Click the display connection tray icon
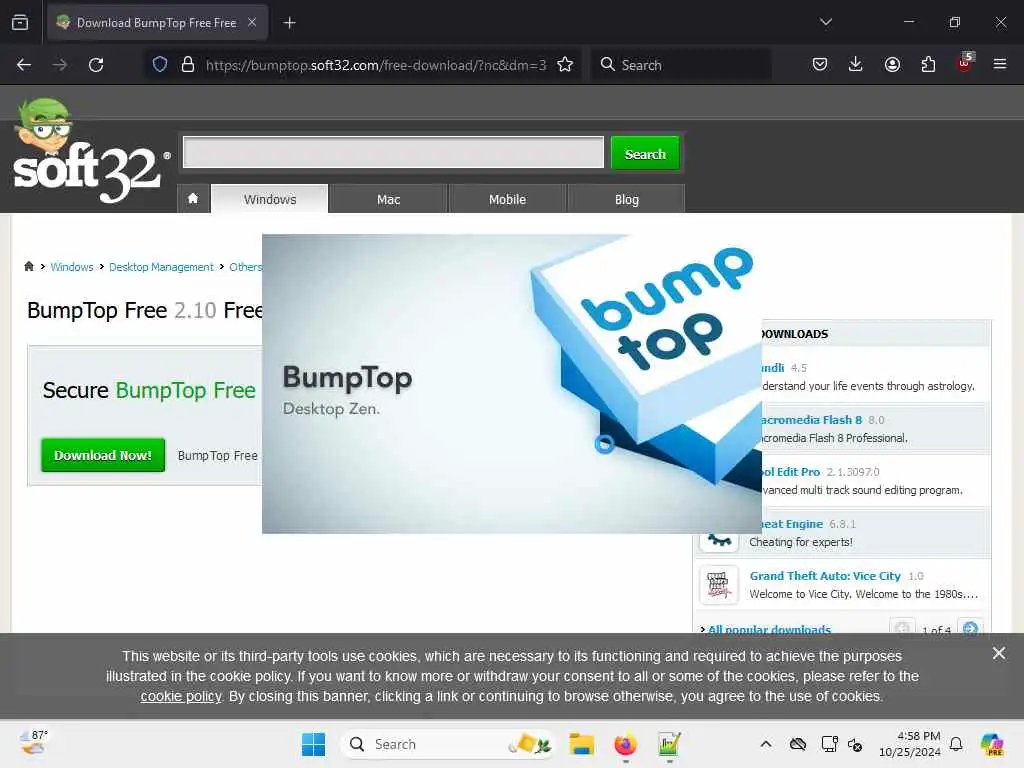Screen dimensions: 1024x768 829,744
